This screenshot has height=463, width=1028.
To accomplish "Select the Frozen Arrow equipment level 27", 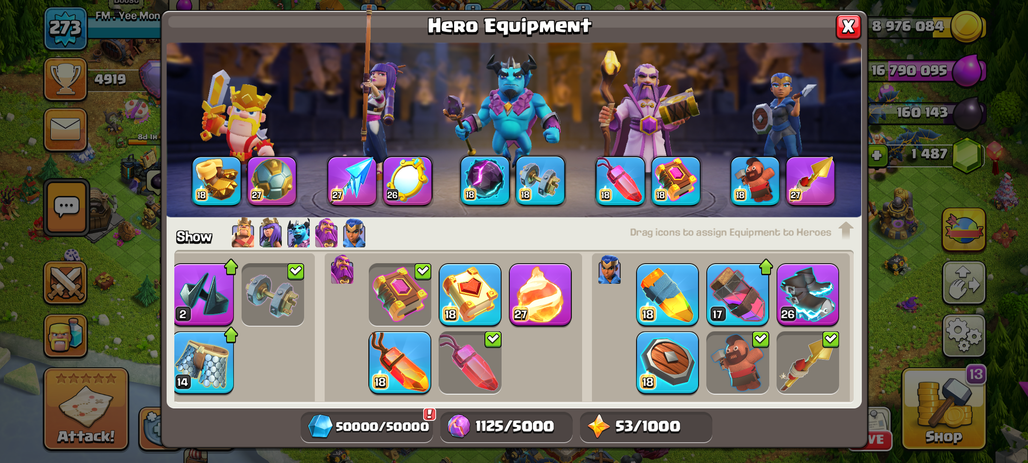I will (x=352, y=181).
